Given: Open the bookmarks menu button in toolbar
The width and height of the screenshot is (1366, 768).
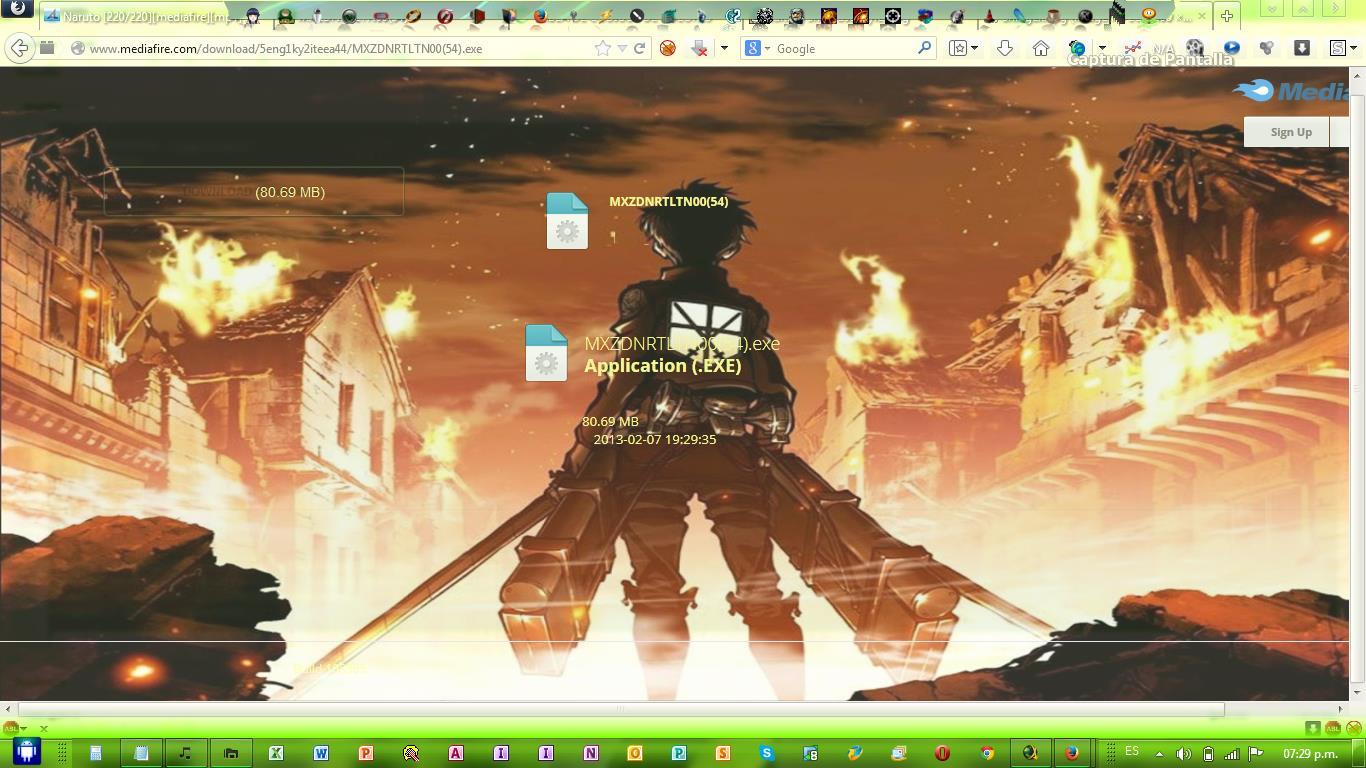Looking at the screenshot, I should (x=962, y=48).
